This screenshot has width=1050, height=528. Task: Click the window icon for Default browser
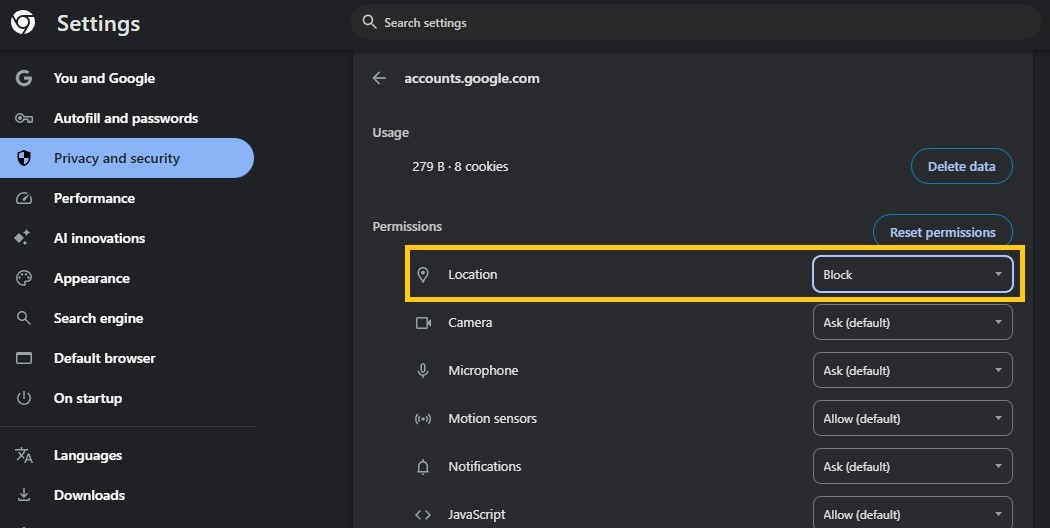coord(24,358)
